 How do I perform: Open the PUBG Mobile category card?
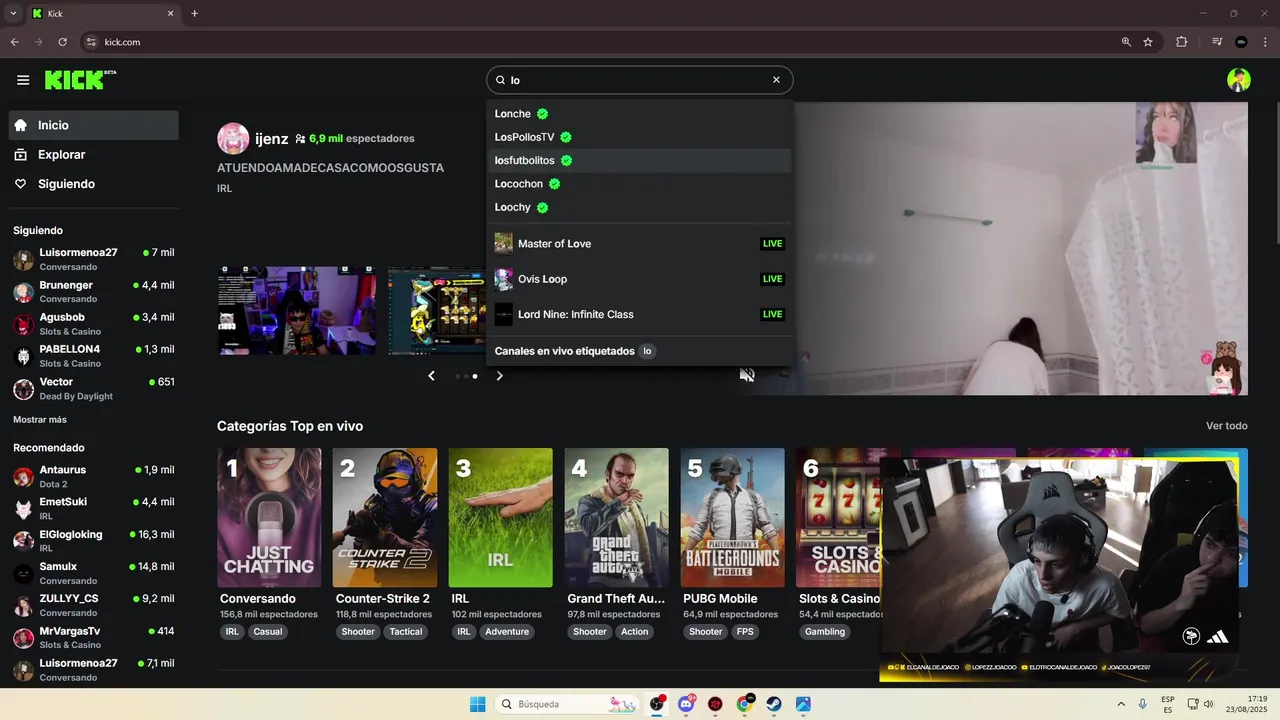[733, 517]
